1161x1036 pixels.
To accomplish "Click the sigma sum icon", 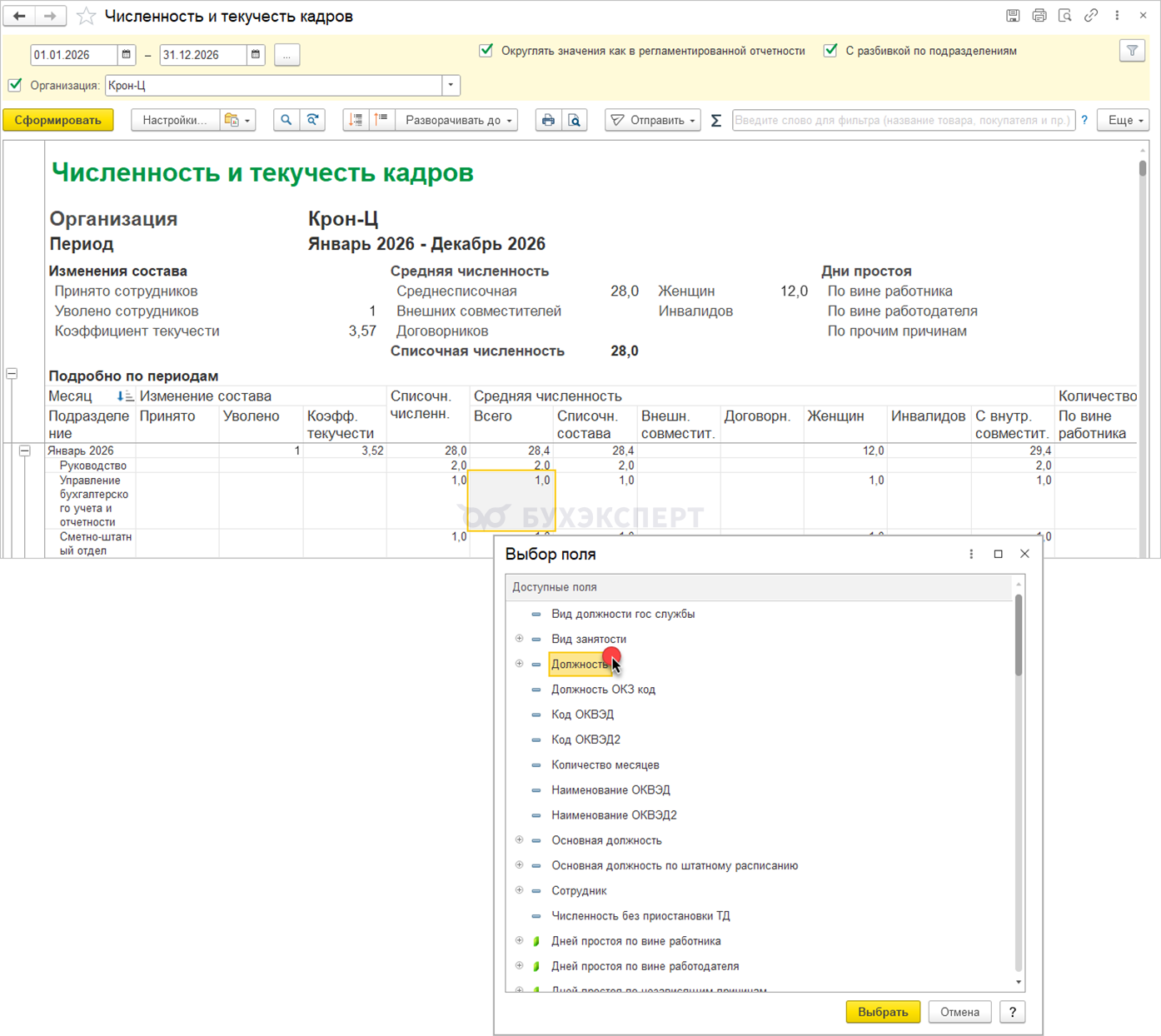I will click(x=715, y=121).
